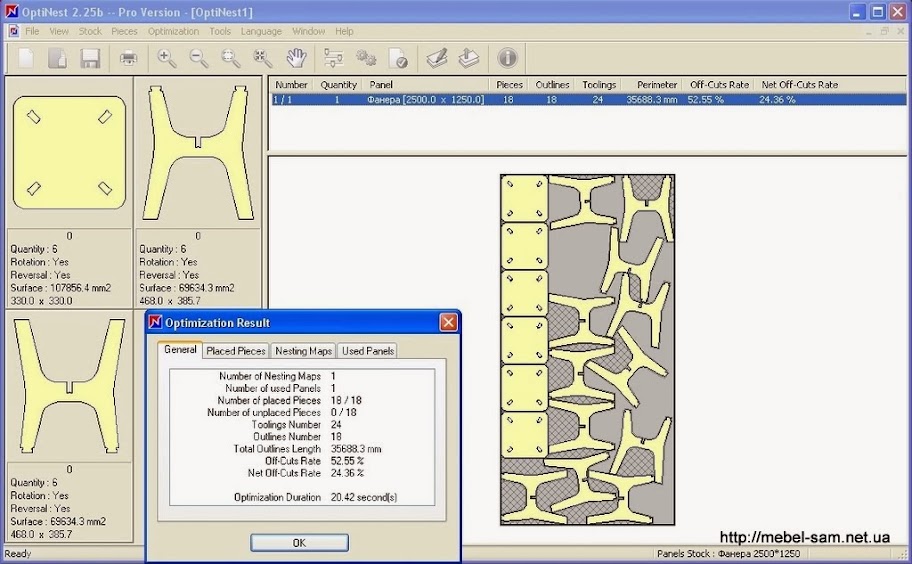Image resolution: width=912 pixels, height=564 pixels.
Task: Click the Zoom In magnifier icon
Action: (x=167, y=58)
